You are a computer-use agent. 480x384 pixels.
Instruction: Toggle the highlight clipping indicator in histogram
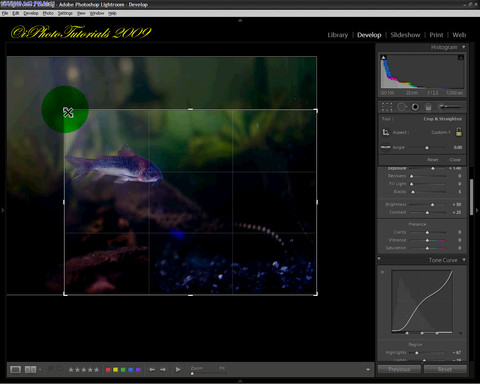coord(461,57)
